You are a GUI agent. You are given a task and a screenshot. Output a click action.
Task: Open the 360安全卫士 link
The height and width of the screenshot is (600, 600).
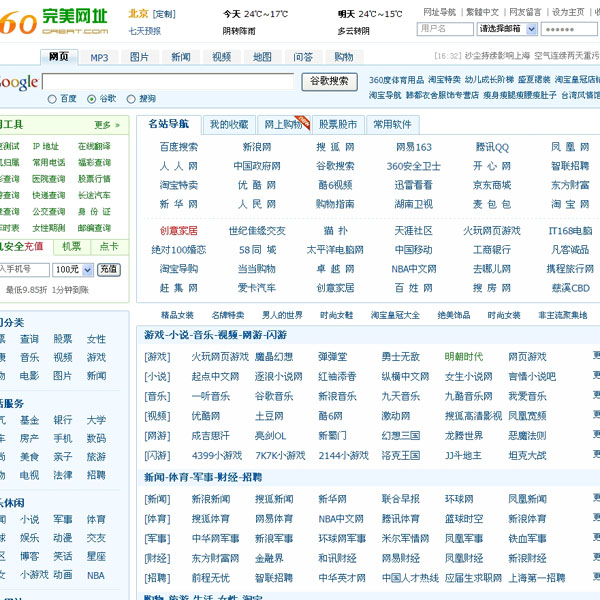pyautogui.click(x=414, y=166)
